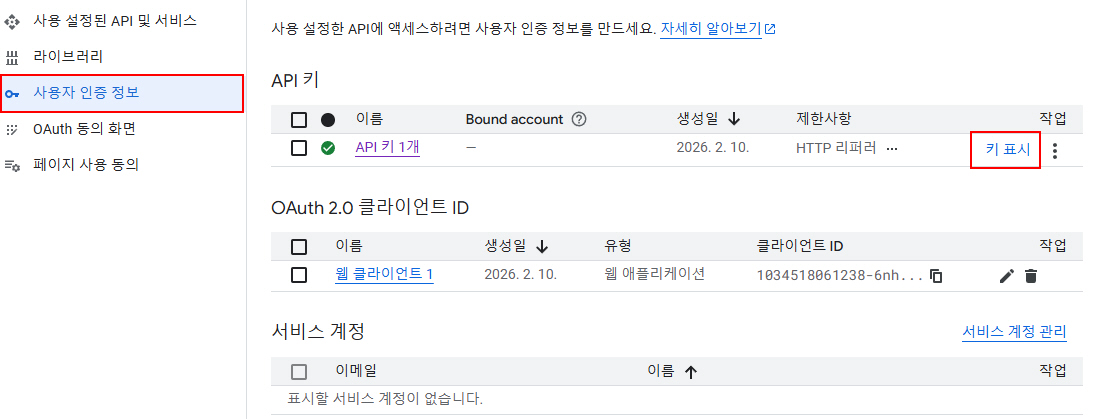Image resolution: width=1094 pixels, height=419 pixels.
Task: Click the Bound account help question icon
Action: [x=578, y=119]
